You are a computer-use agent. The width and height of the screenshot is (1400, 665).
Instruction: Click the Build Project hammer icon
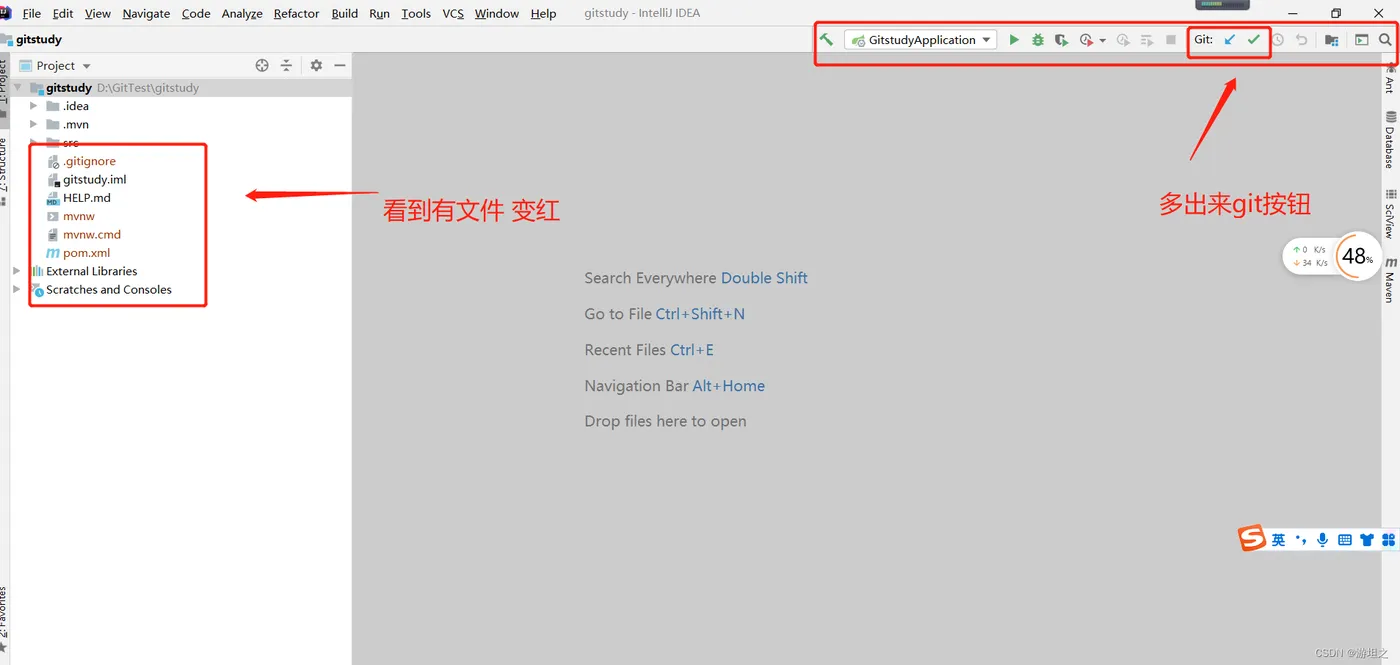pyautogui.click(x=826, y=40)
